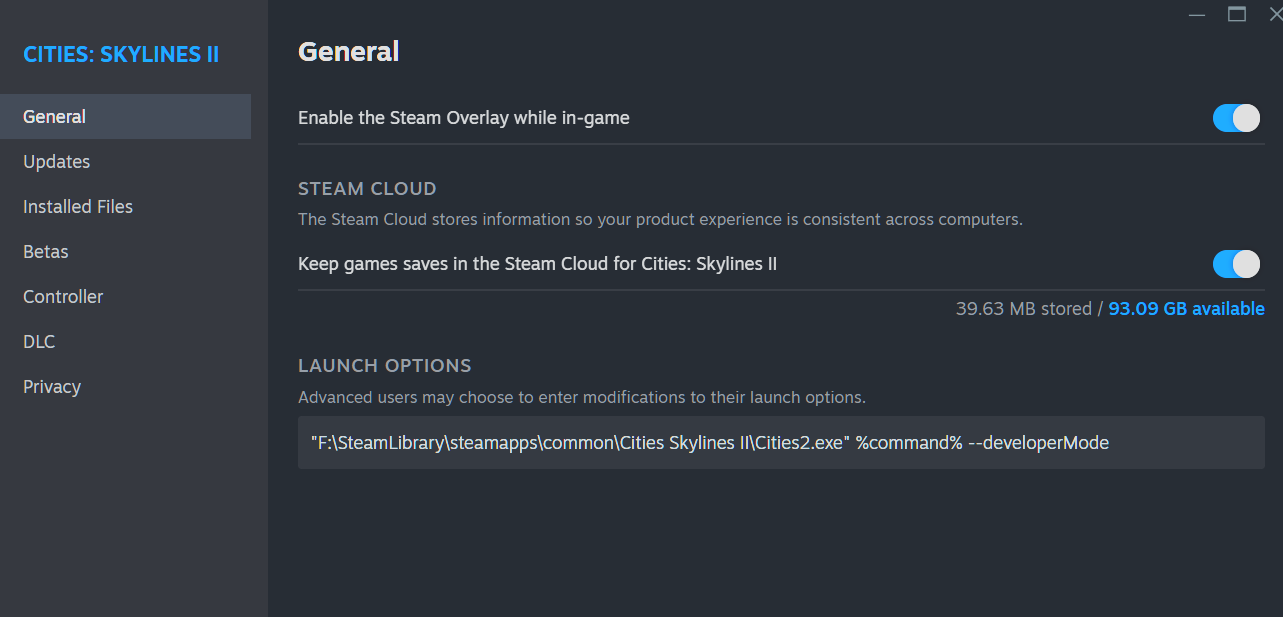The height and width of the screenshot is (617, 1283).
Task: Turn off Steam Cloud saves for Cities: Skylines II
Action: point(1235,264)
